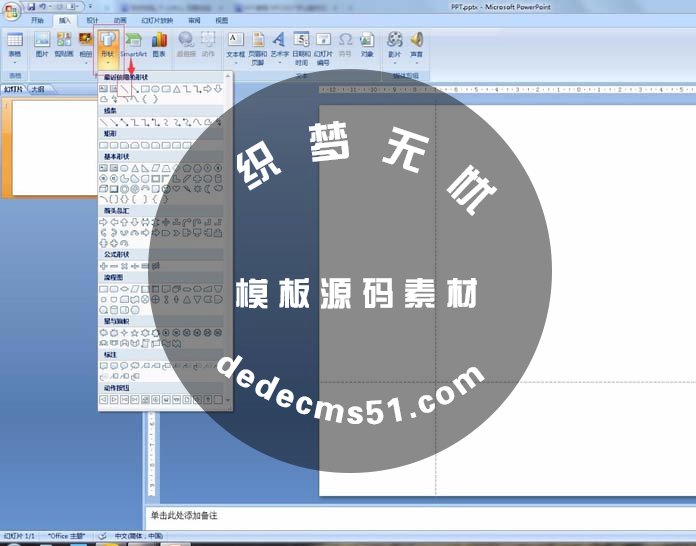Select the isosceles triangle under 基本形状
Viewport: 696px width, 546px height.
click(135, 168)
